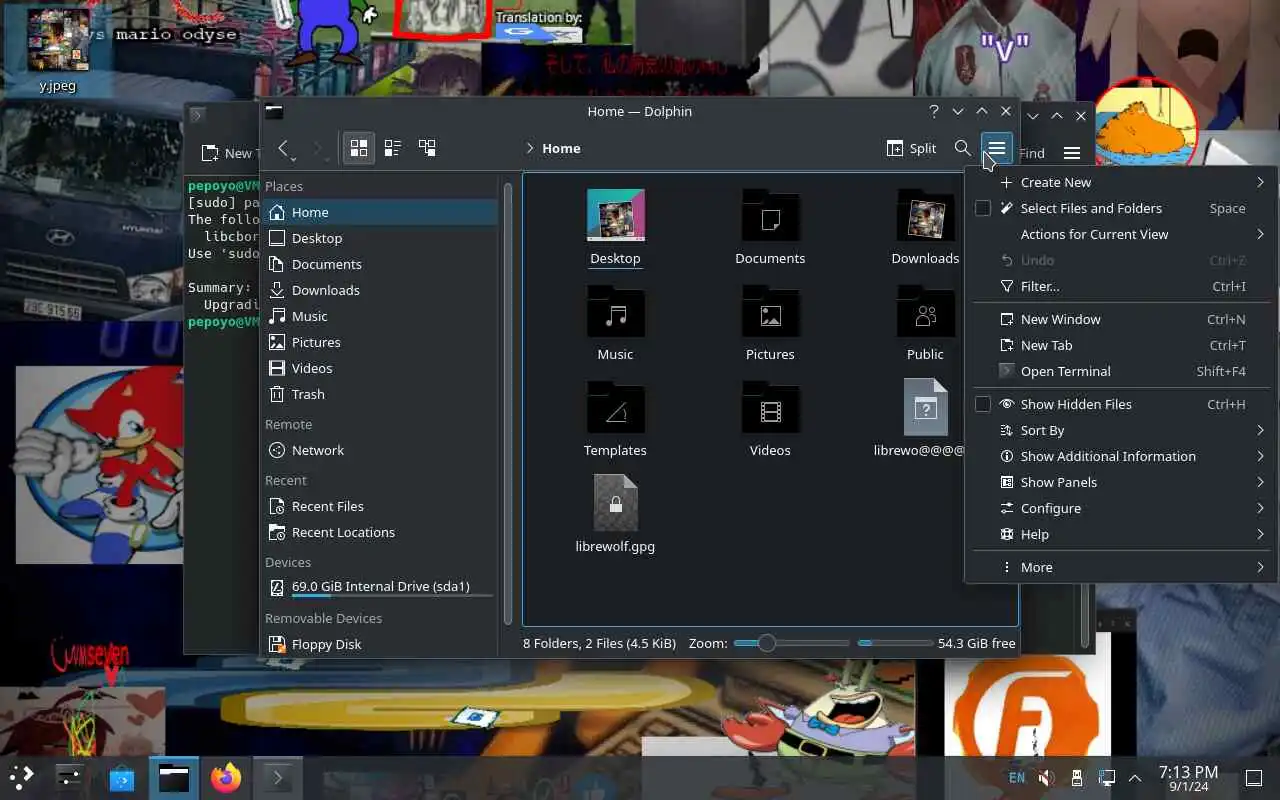Open Desktop in the Places panel

(x=380, y=238)
